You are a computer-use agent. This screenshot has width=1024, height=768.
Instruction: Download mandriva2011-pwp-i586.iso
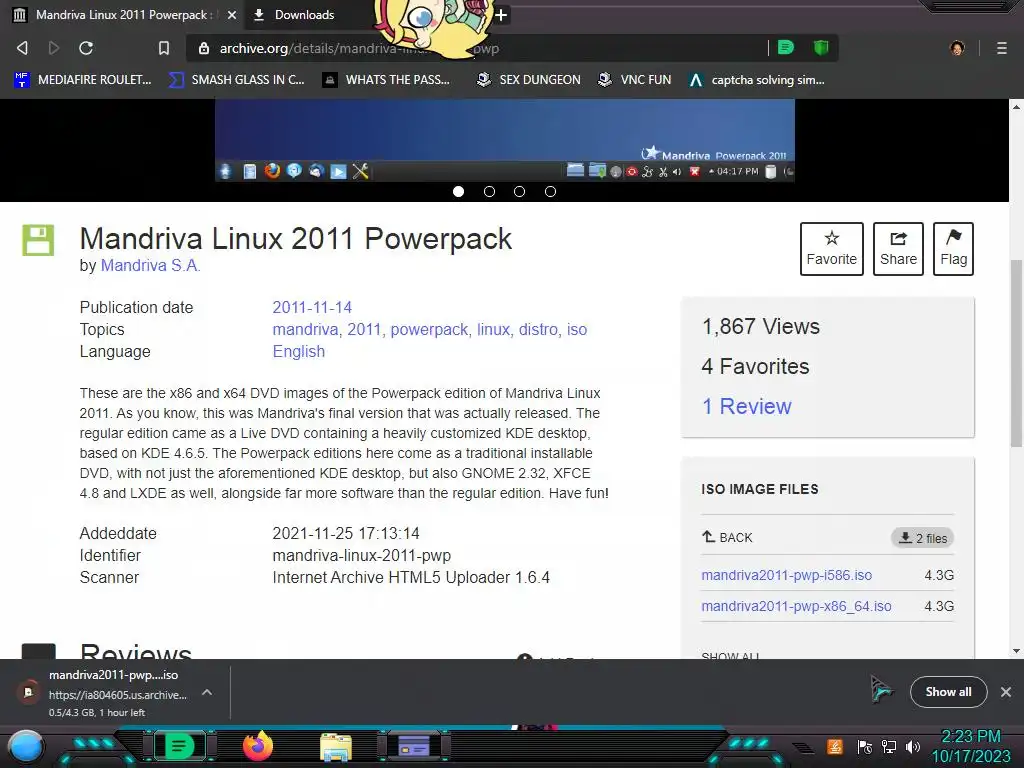coord(786,575)
